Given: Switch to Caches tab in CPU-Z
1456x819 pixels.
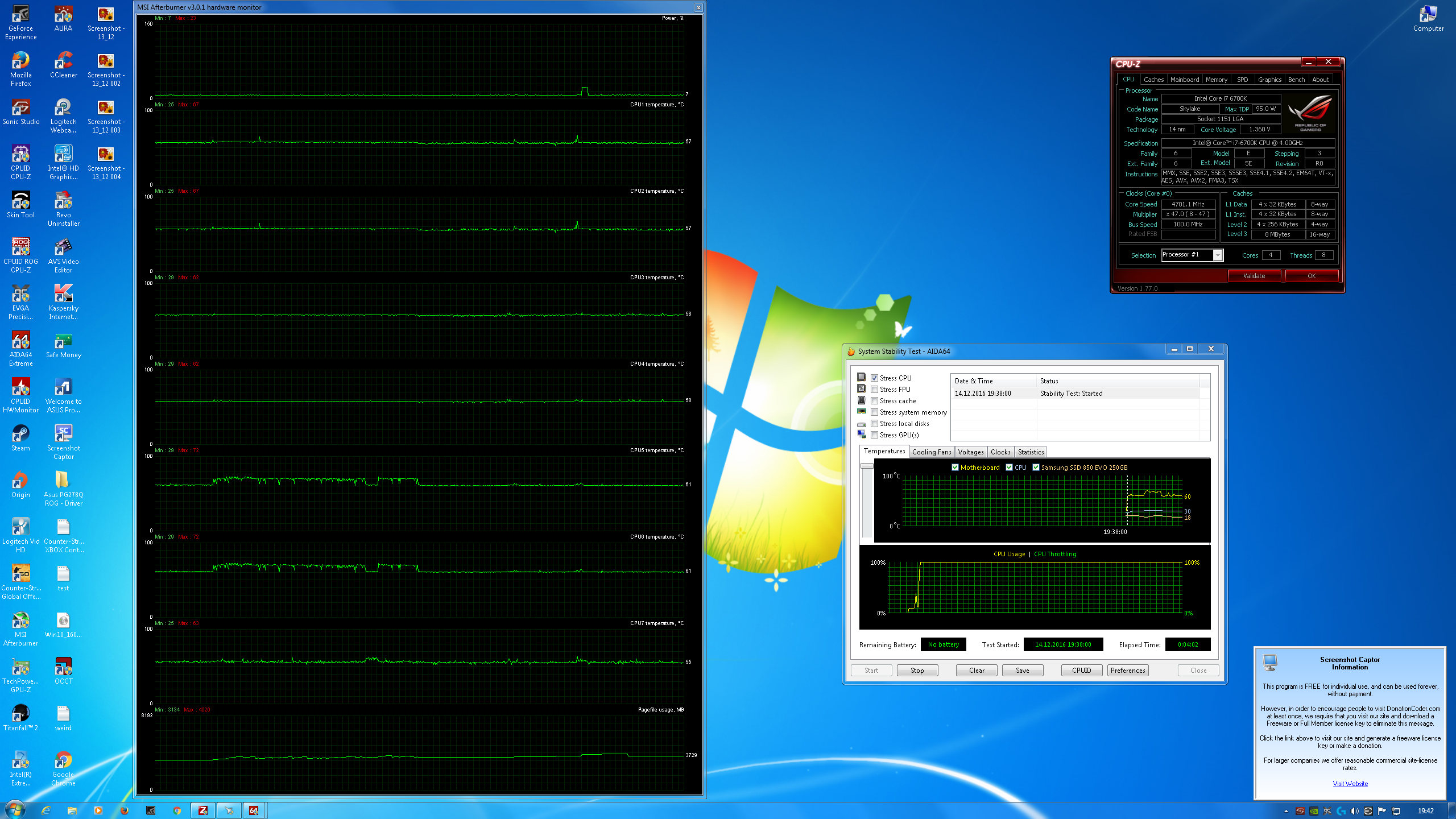Looking at the screenshot, I should pos(1153,80).
